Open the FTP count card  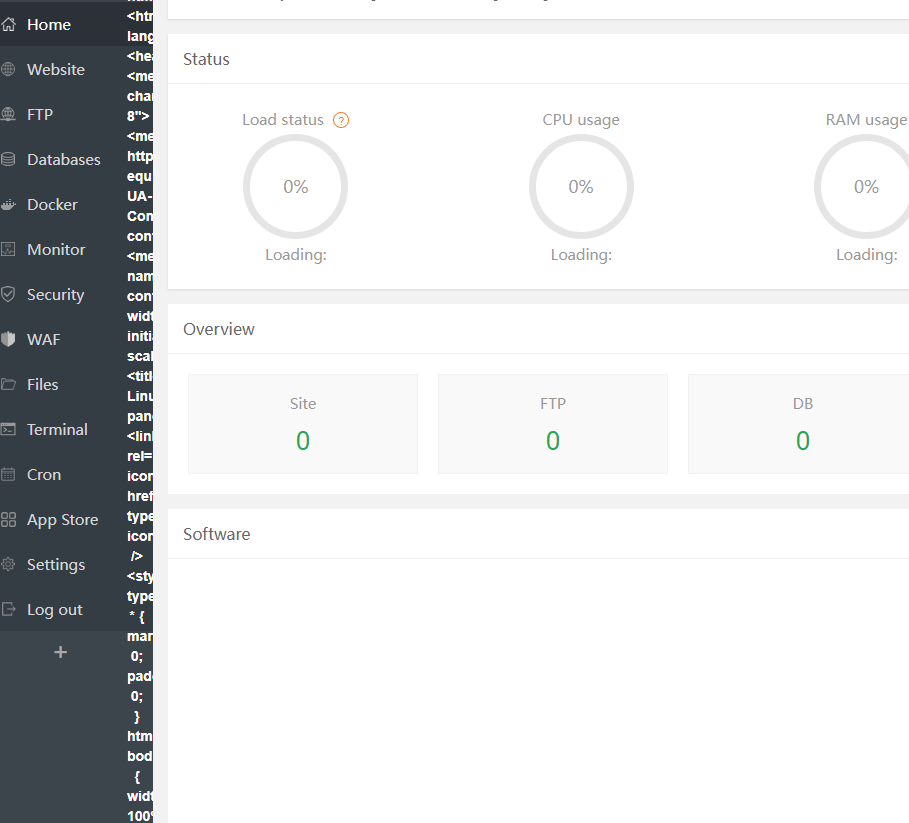[552, 424]
